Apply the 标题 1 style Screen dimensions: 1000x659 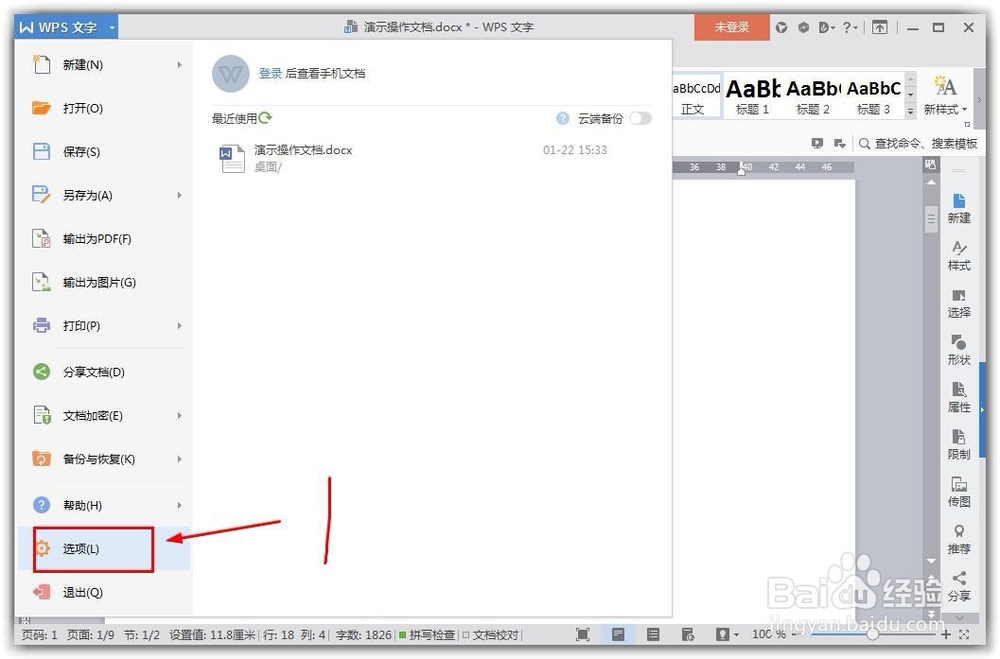click(x=753, y=96)
